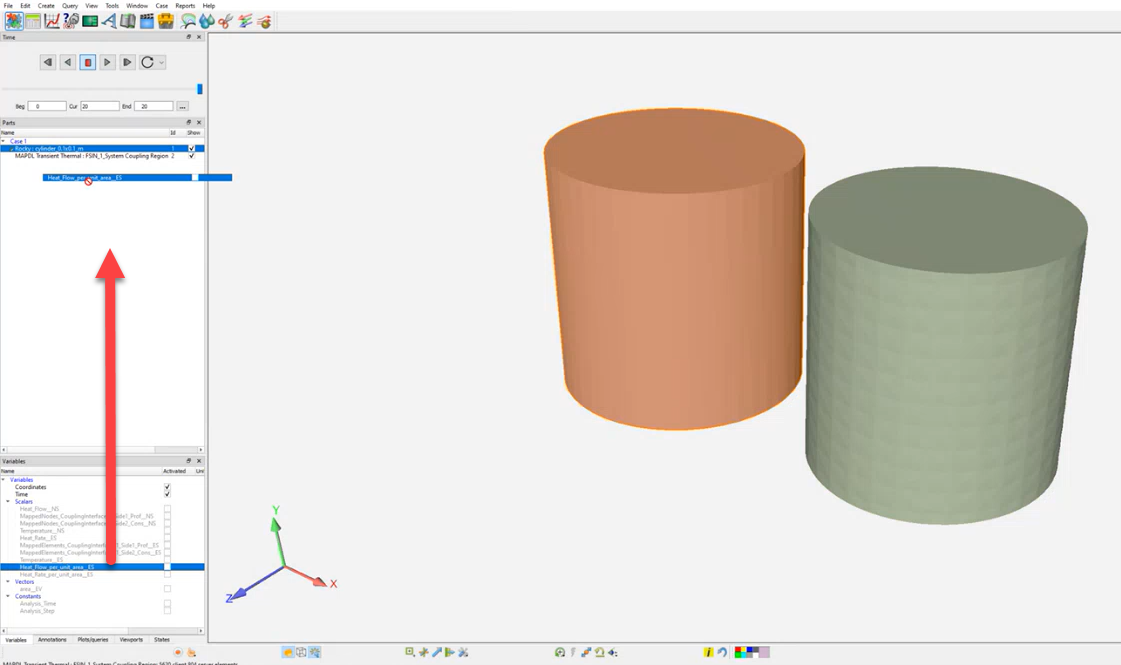
Task: Uncheck the Coordinates activated checkbox
Action: [167, 487]
